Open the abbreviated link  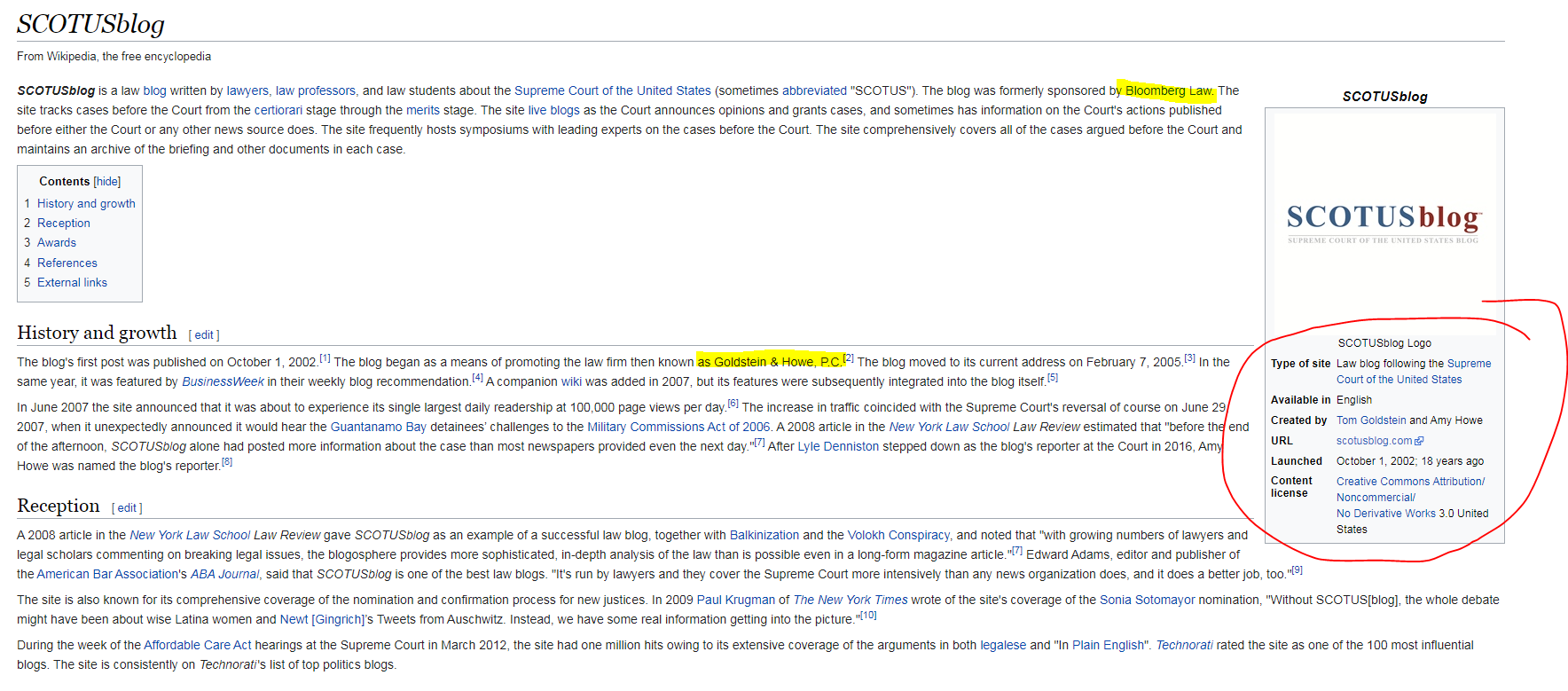(x=814, y=90)
